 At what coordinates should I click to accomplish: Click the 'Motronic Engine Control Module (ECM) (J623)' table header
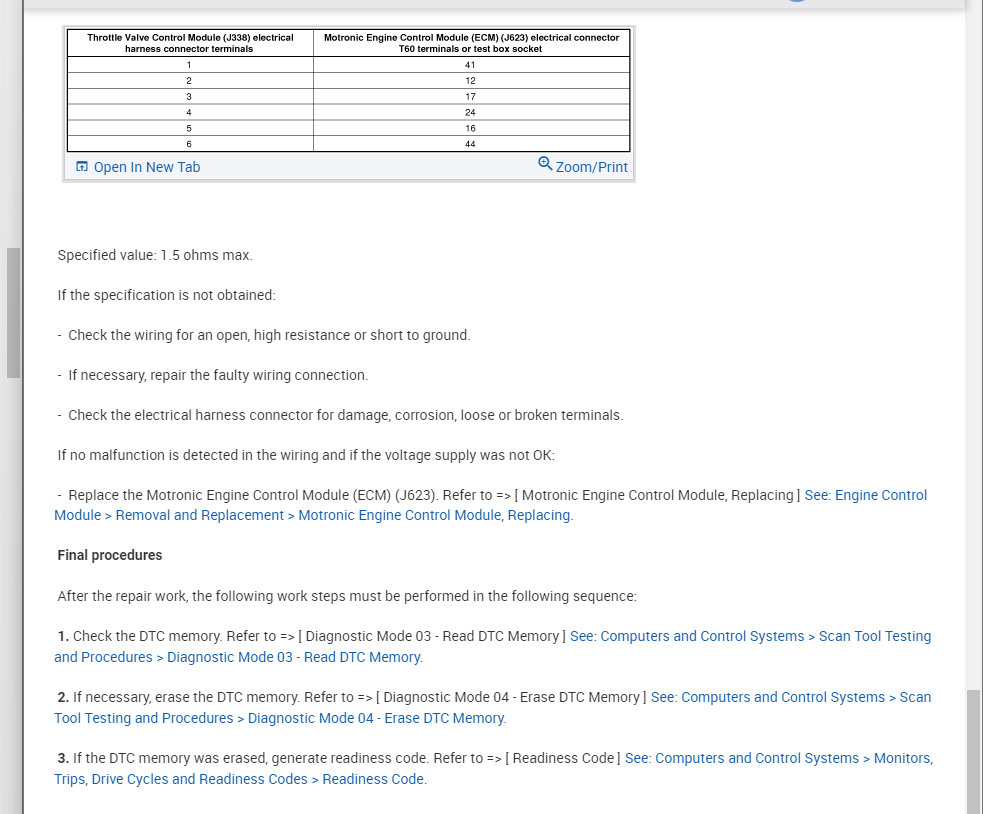point(471,43)
